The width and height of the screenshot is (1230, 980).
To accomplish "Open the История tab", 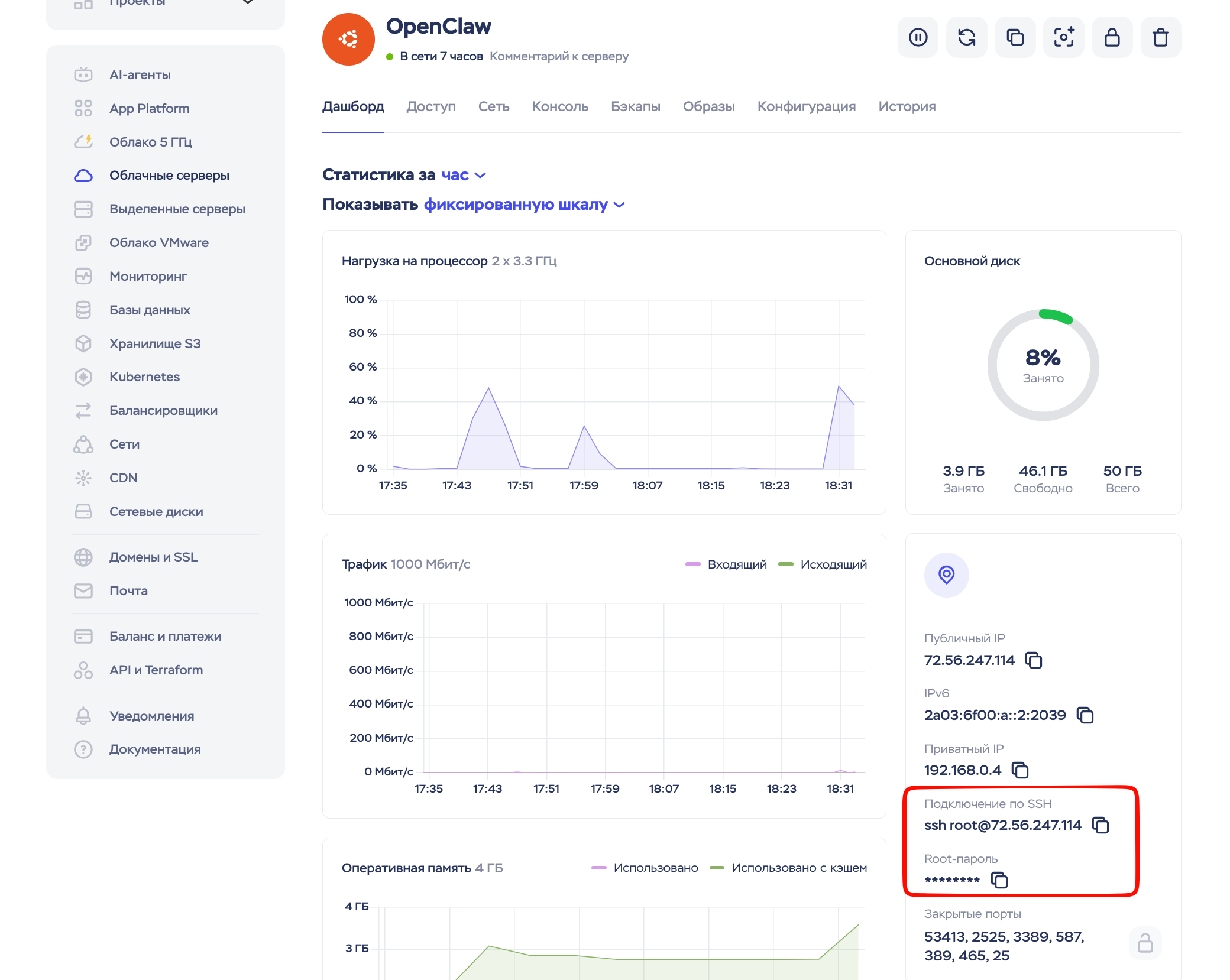I will [907, 107].
